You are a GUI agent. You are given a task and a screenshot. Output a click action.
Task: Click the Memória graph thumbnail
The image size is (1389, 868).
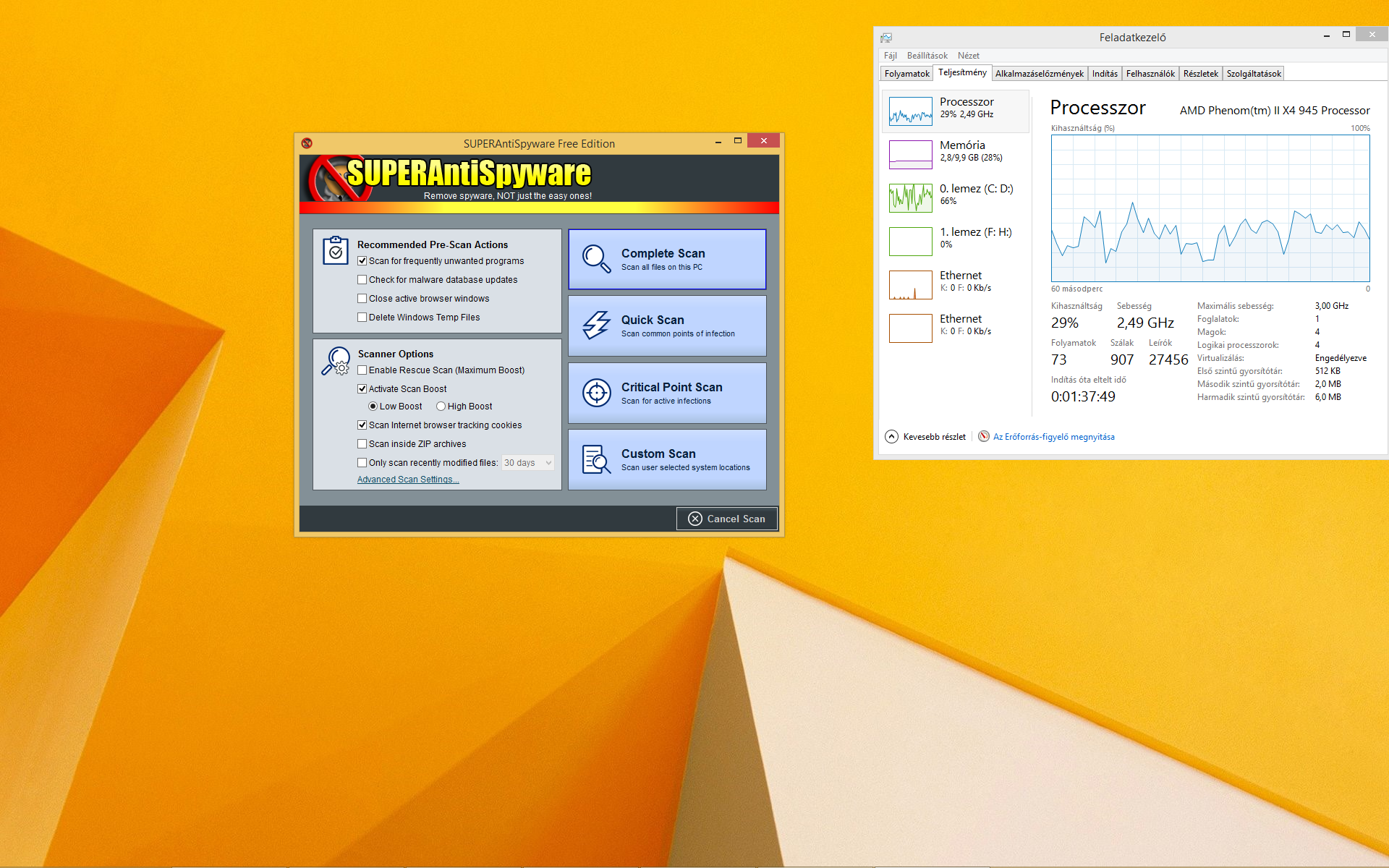pyautogui.click(x=910, y=154)
